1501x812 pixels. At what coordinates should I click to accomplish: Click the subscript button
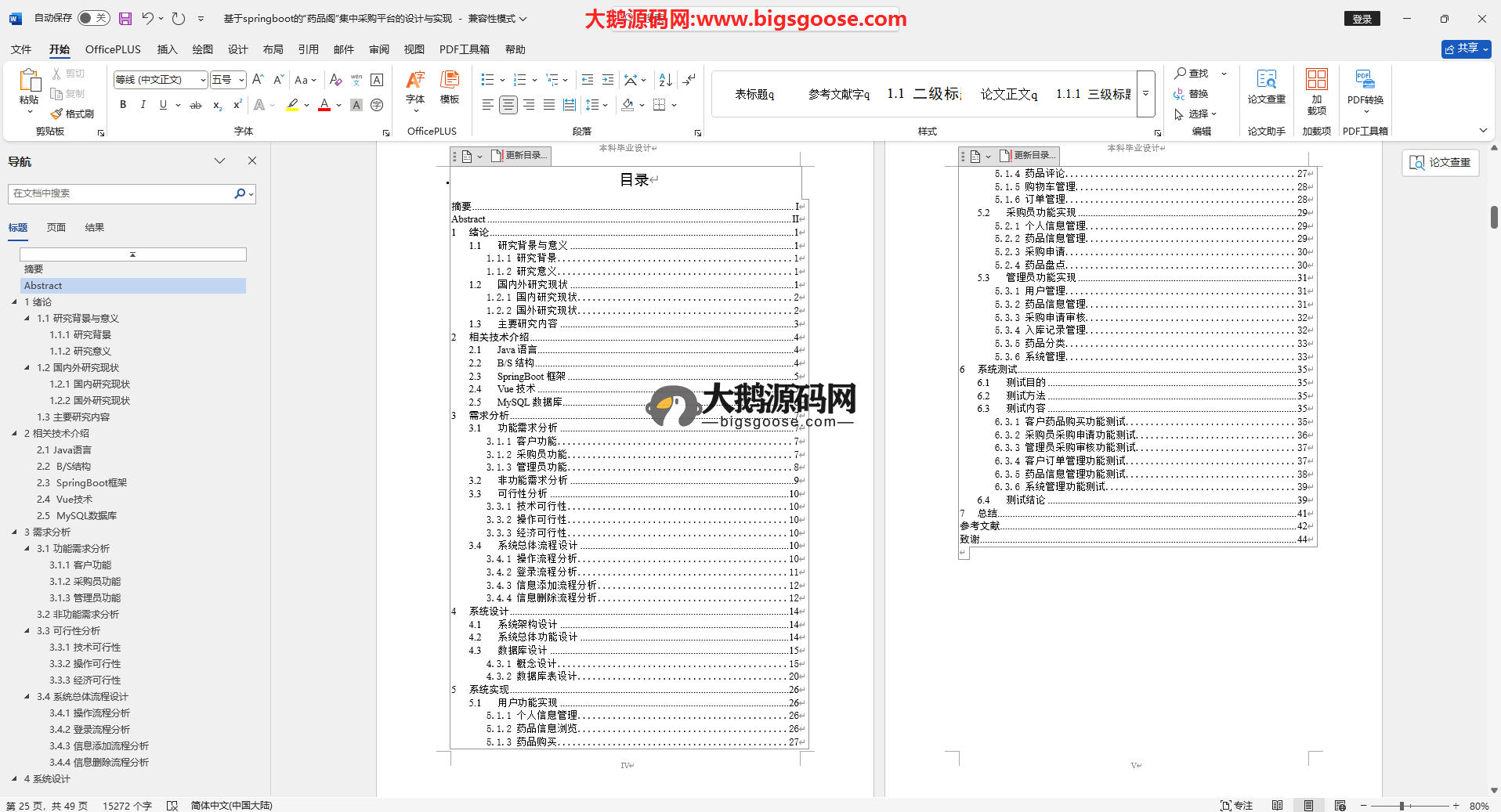[x=217, y=105]
